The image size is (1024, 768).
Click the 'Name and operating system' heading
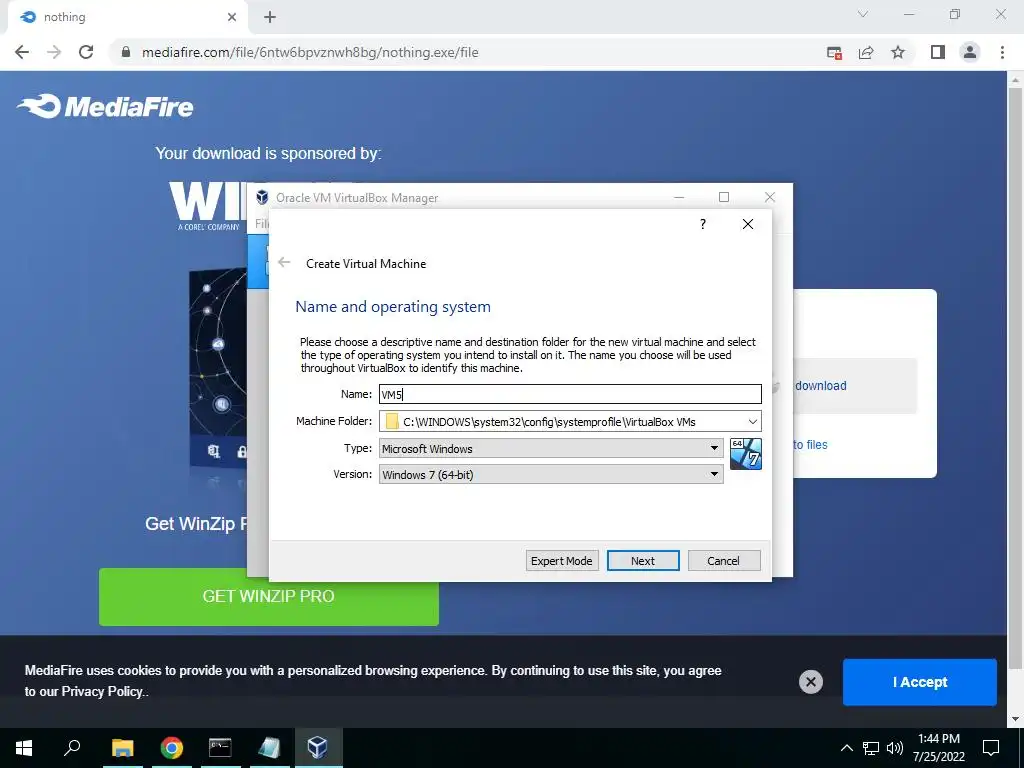[x=392, y=306]
